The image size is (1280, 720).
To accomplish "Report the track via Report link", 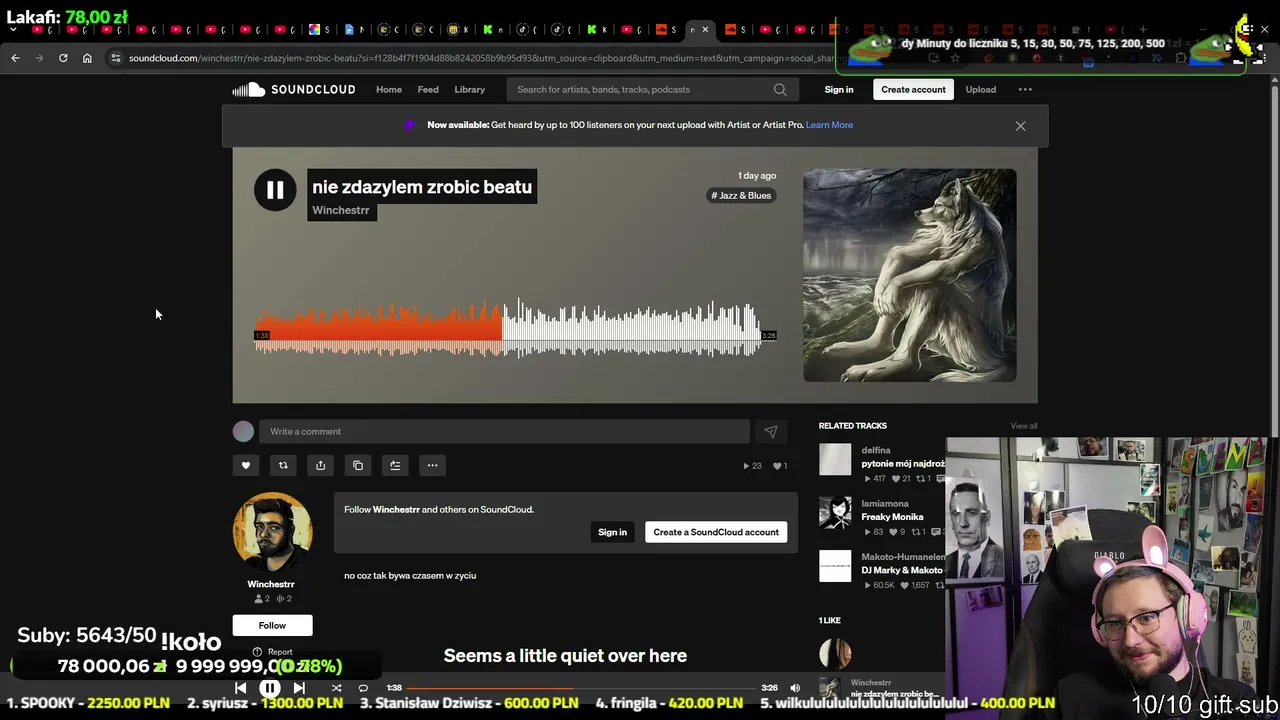I will (273, 652).
